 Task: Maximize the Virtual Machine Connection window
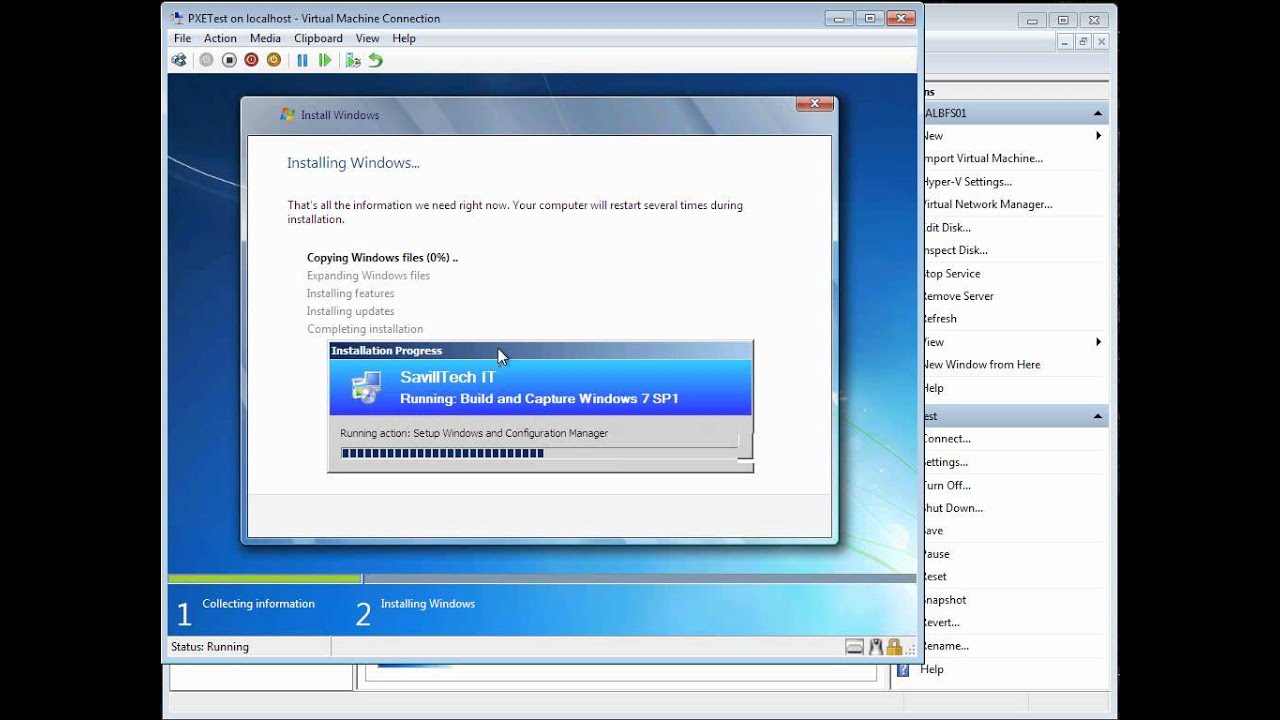[x=870, y=18]
